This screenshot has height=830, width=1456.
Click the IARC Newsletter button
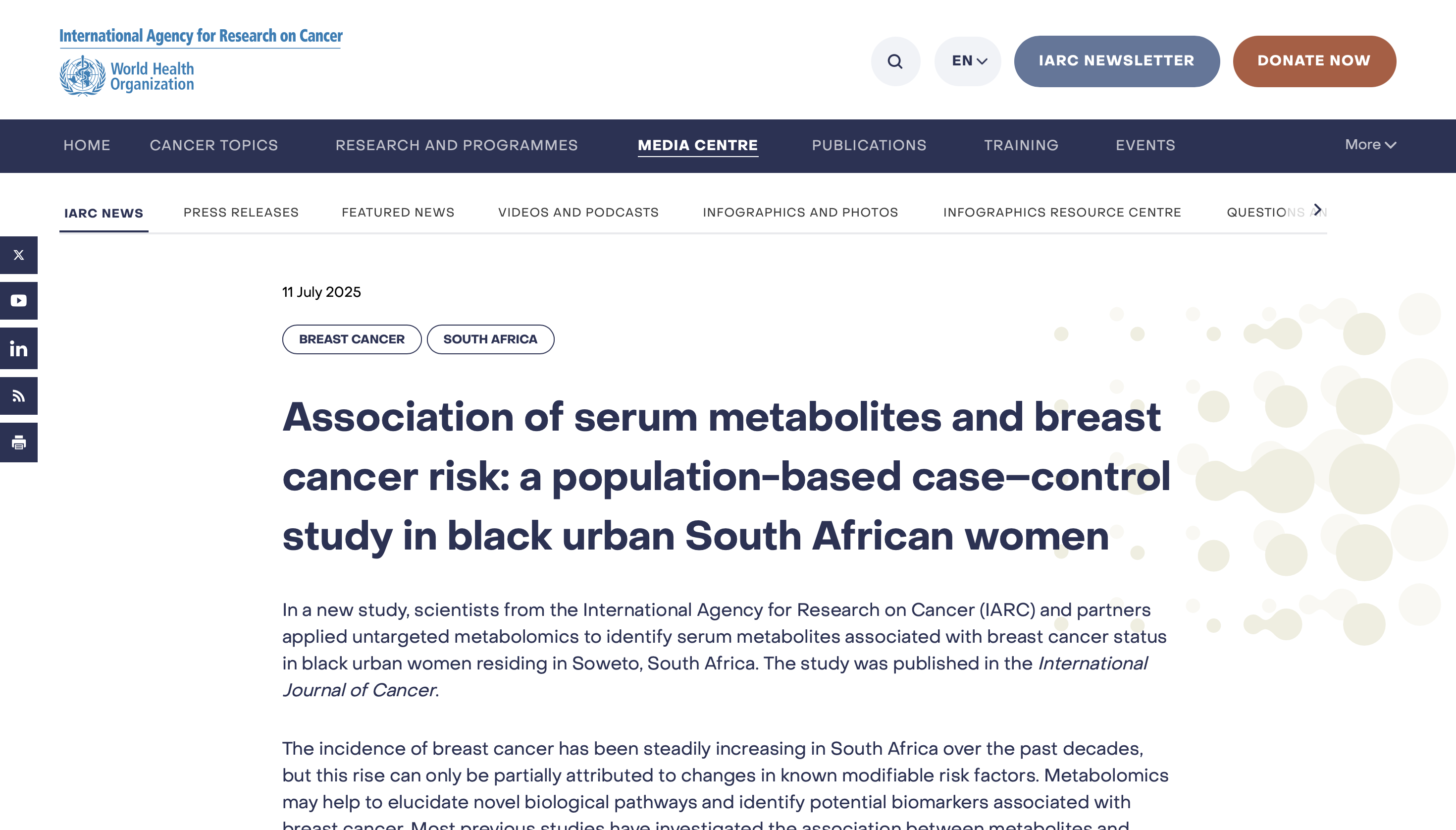1116,61
